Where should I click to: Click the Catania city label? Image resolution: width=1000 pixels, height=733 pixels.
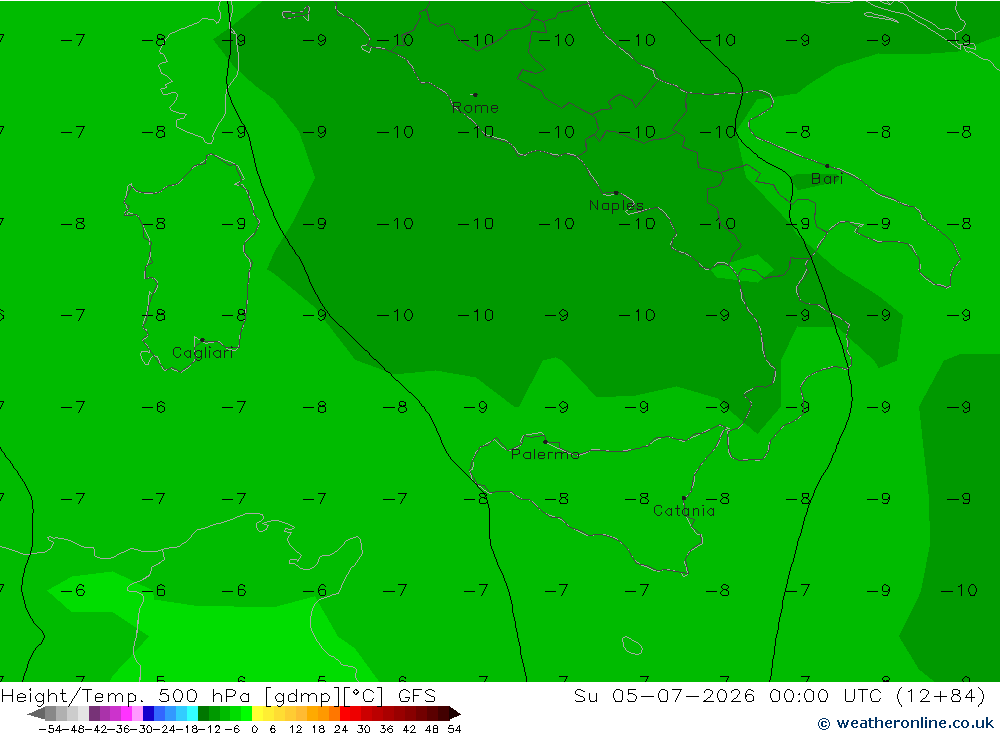[x=684, y=510]
